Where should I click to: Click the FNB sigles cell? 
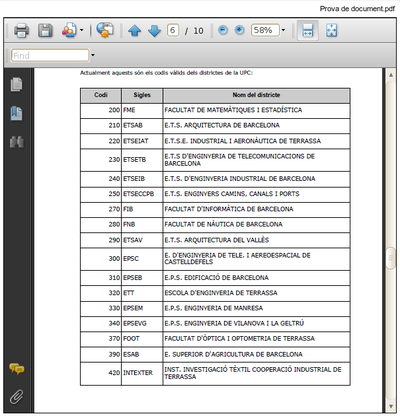pyautogui.click(x=142, y=224)
